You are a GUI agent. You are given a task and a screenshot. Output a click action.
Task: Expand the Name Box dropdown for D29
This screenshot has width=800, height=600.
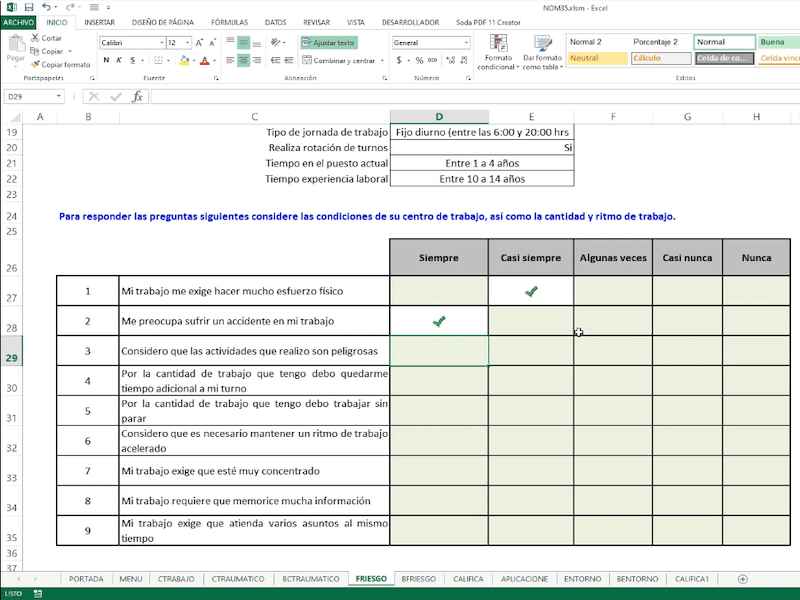point(59,96)
